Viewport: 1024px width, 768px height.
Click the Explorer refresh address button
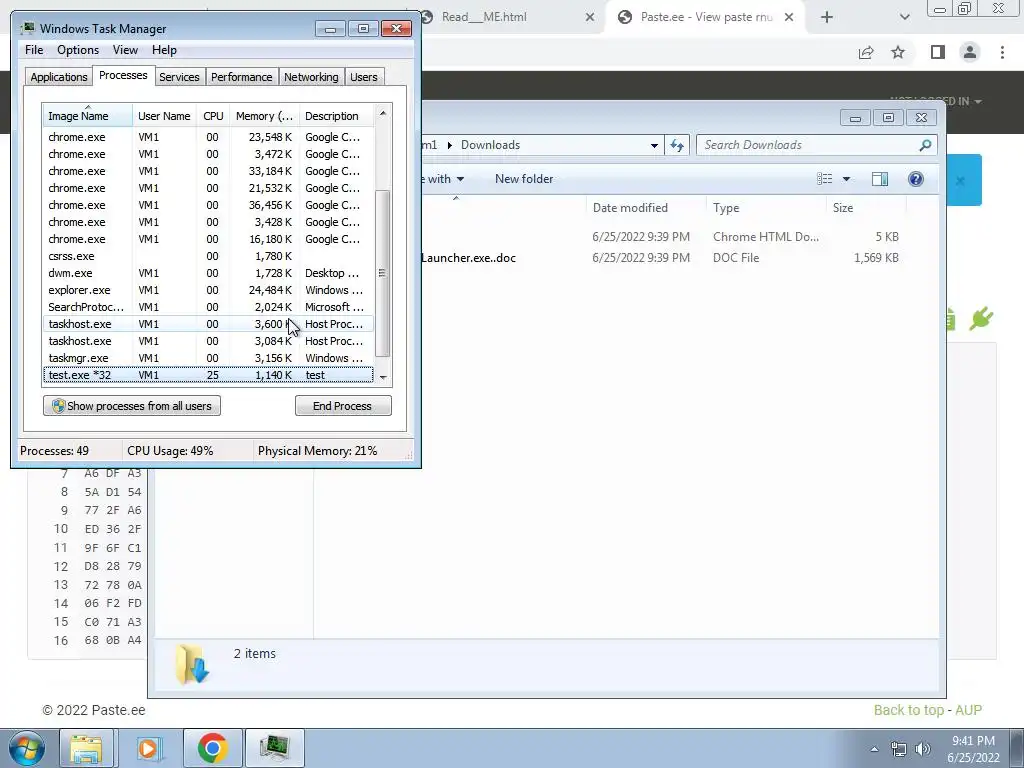point(677,145)
